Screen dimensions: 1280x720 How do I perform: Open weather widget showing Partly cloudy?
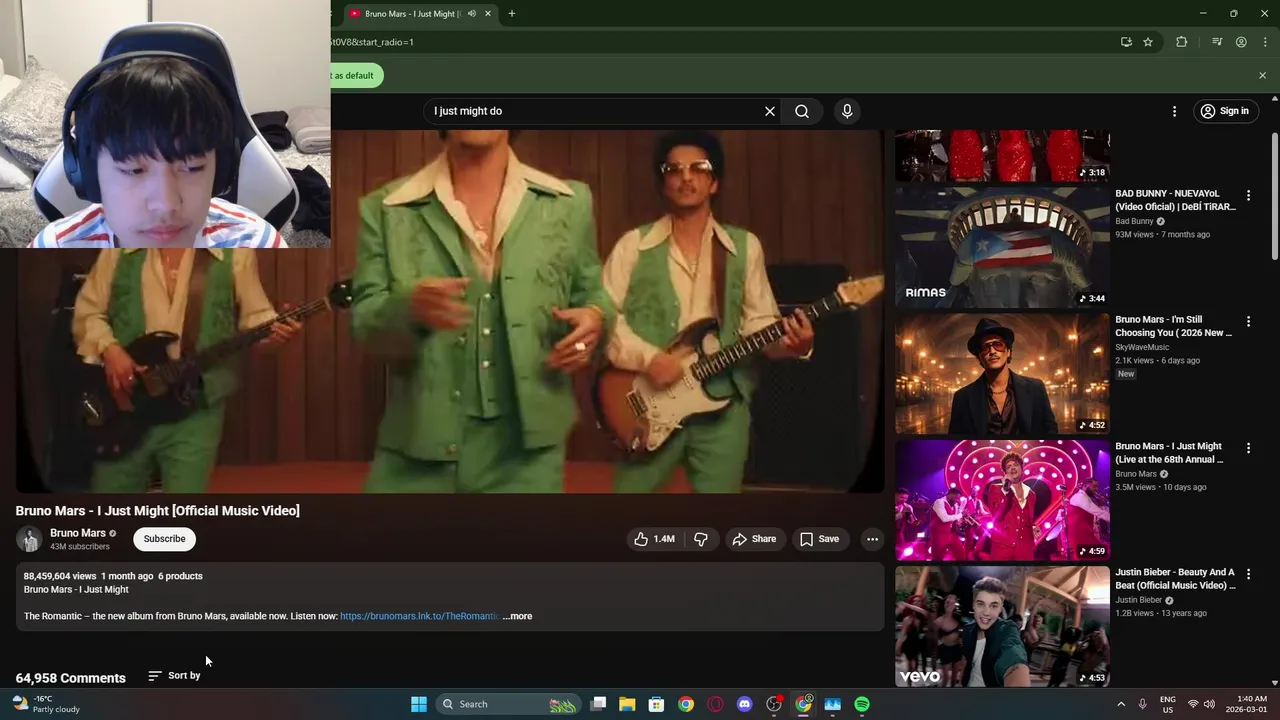coord(45,704)
